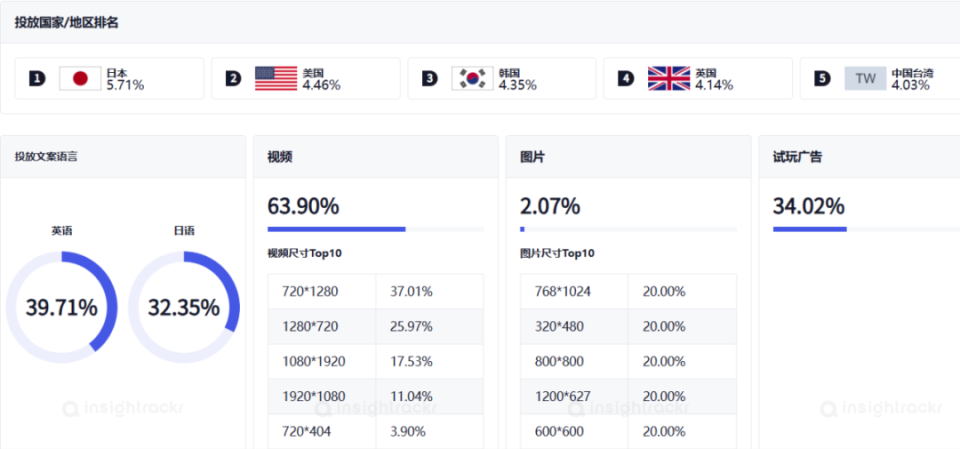Click the Japan flag icon
Viewport: 960px width, 449px height.
point(80,78)
